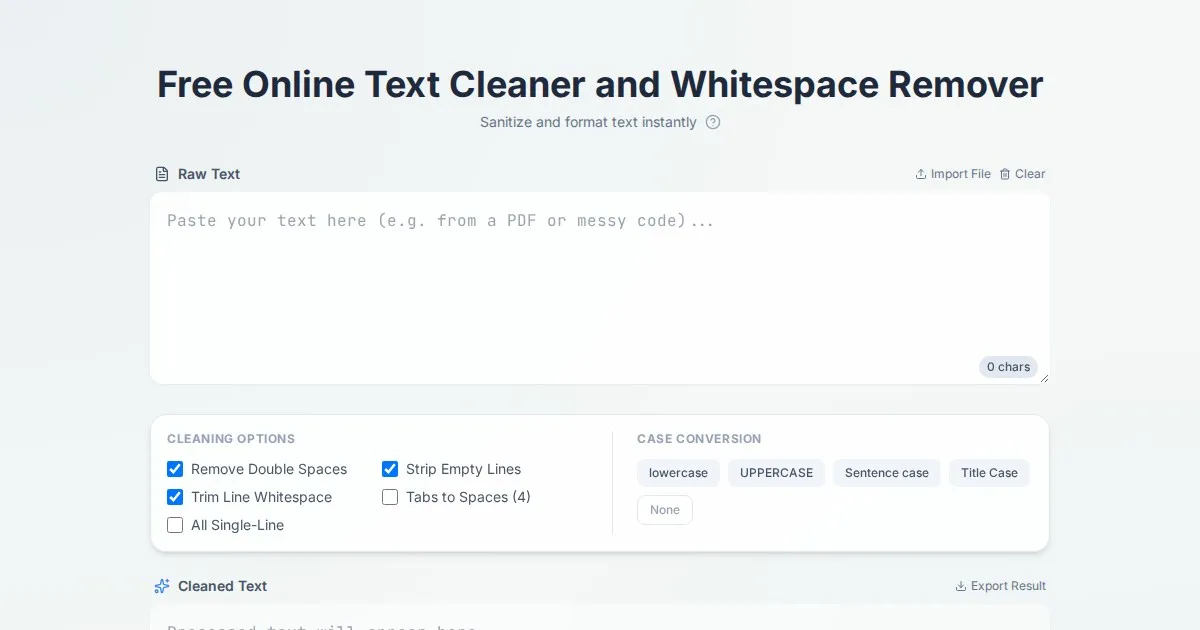Viewport: 1200px width, 630px height.
Task: Choose Sentence case conversion
Action: (x=886, y=473)
